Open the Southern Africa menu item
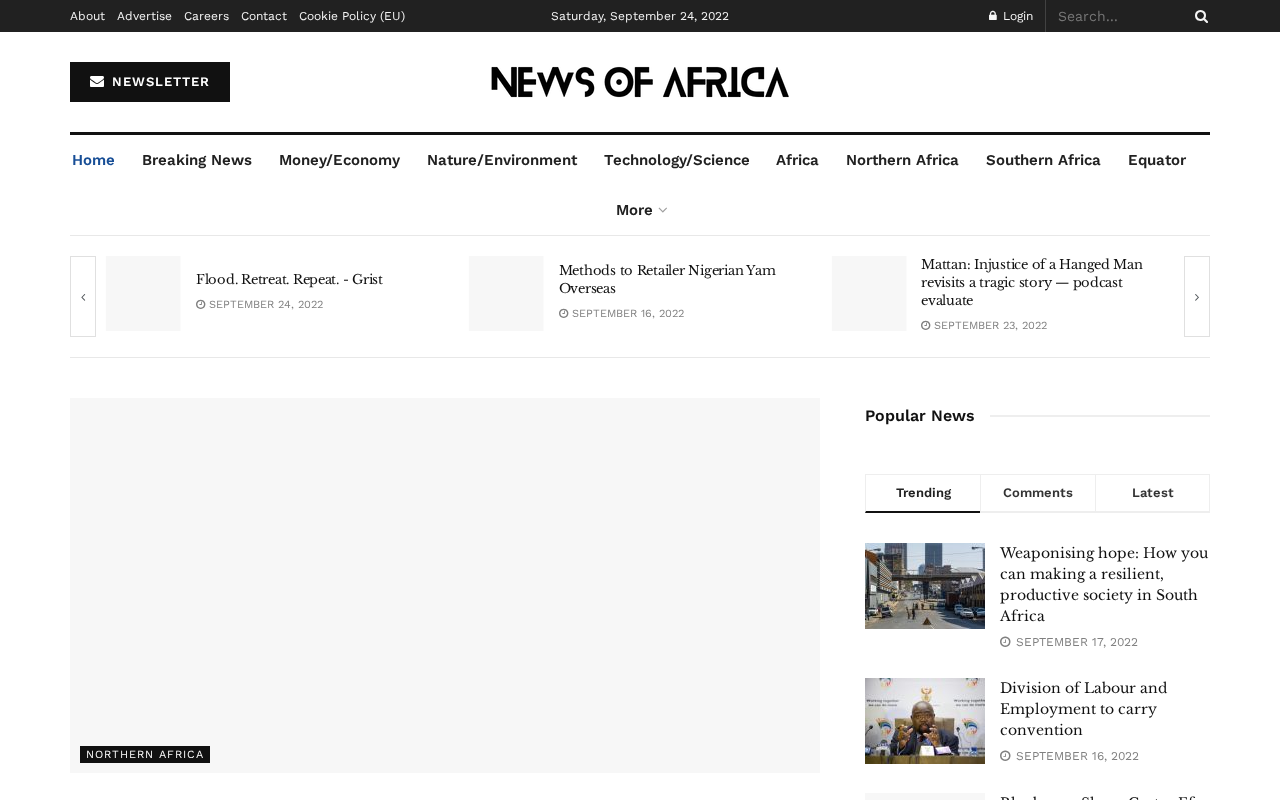 (x=1043, y=160)
